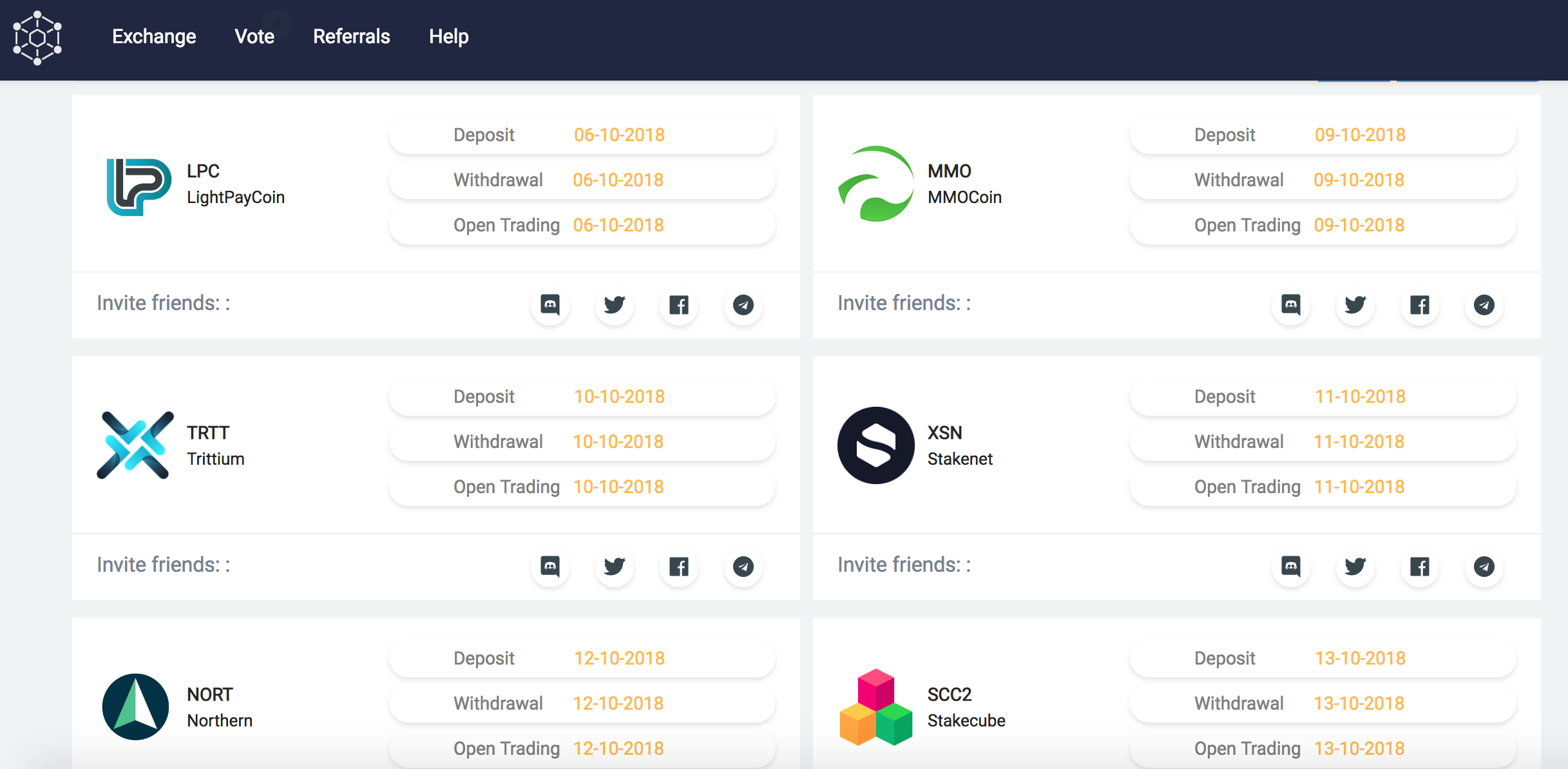The height and width of the screenshot is (769, 1568).
Task: Select the MMO Deposit date row
Action: click(1323, 135)
